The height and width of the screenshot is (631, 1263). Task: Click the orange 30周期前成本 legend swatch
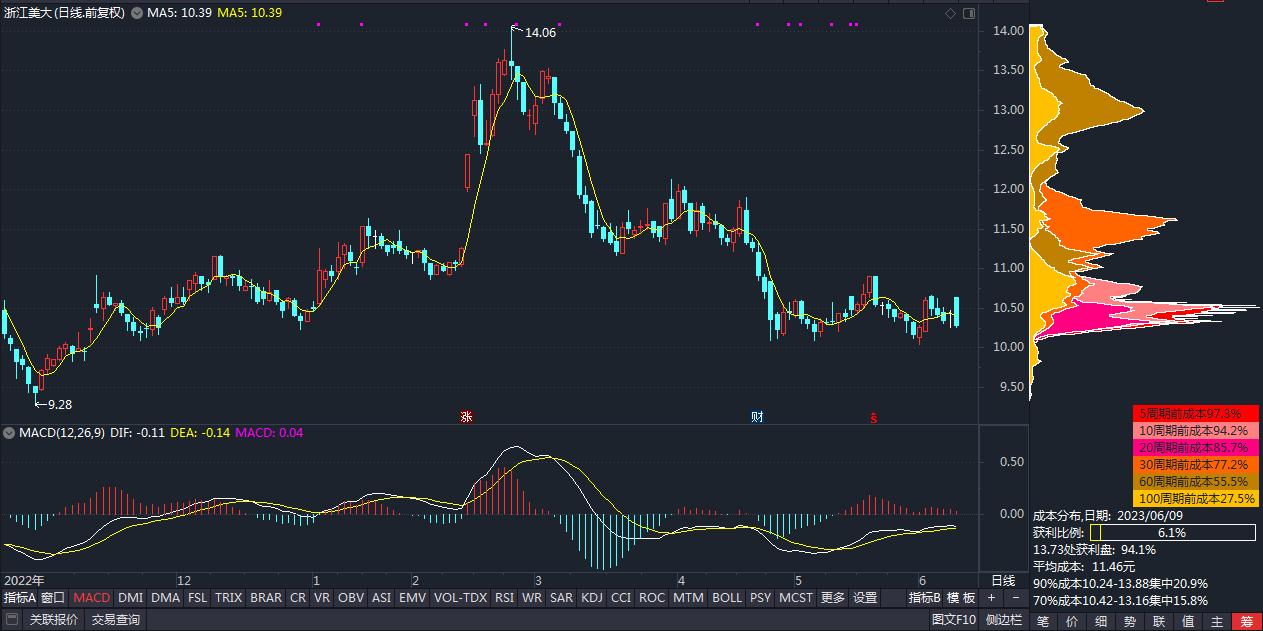pos(1194,464)
